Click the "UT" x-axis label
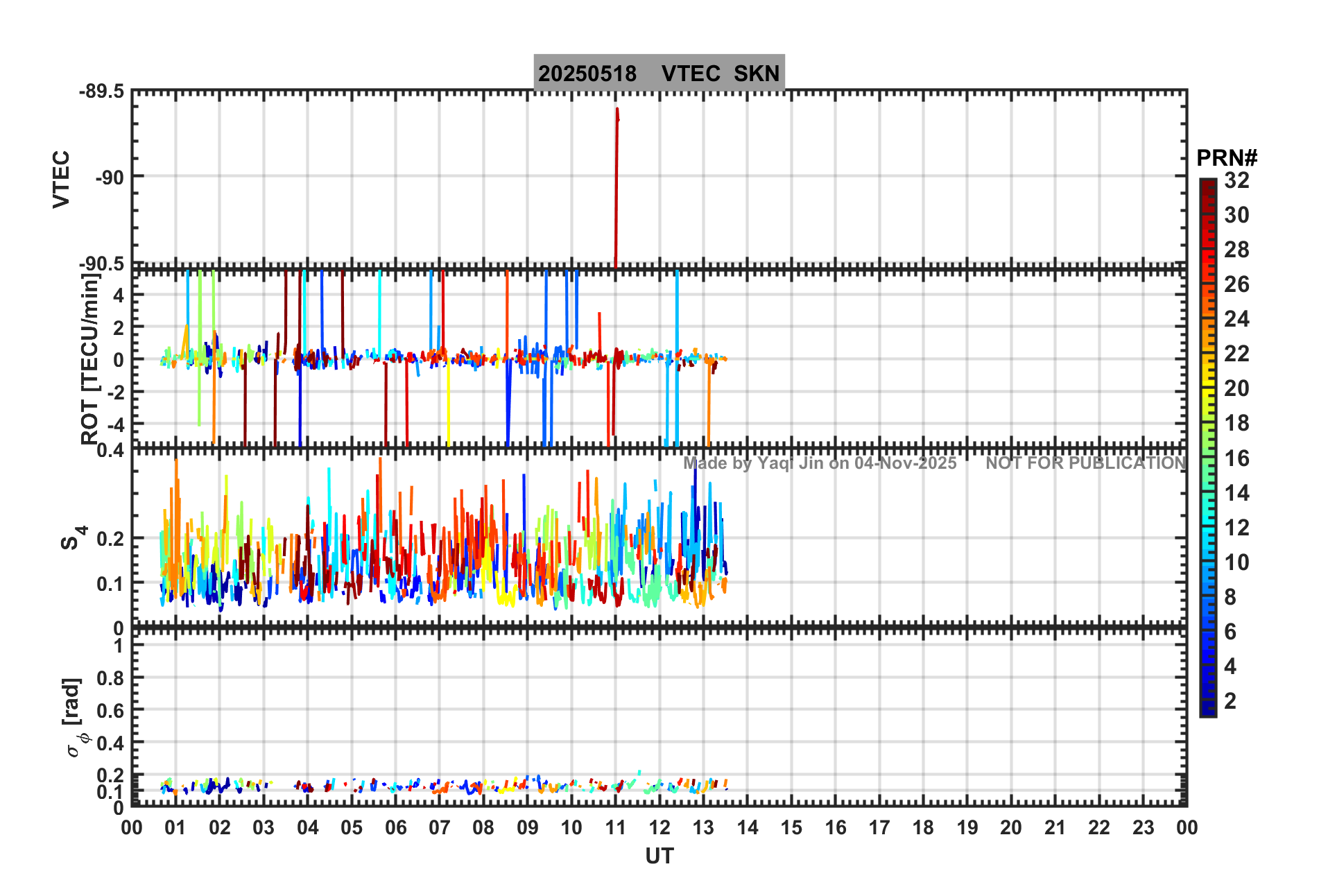This screenshot has height=896, width=1319. tap(659, 856)
